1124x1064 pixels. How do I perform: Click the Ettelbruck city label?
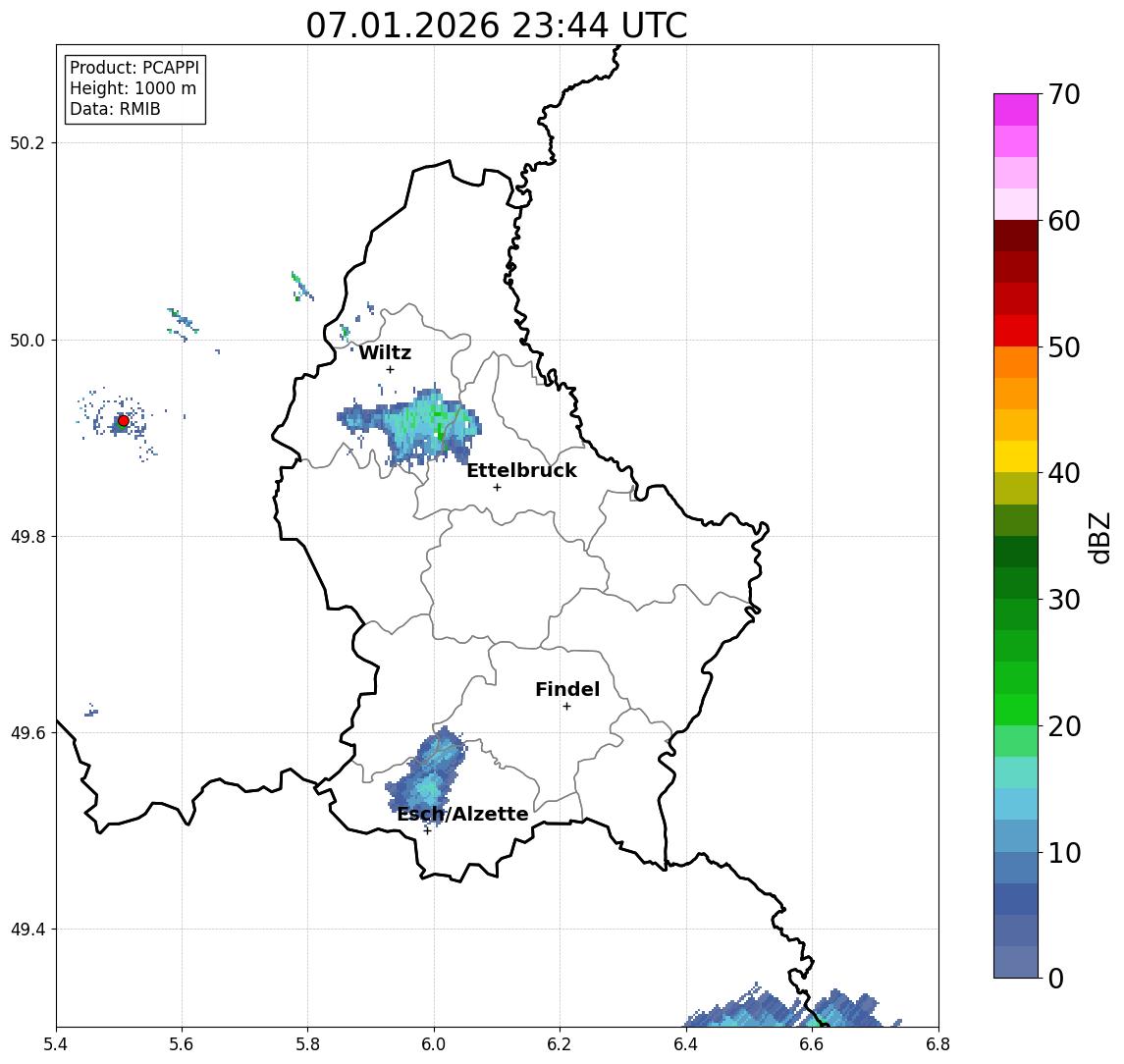click(521, 470)
